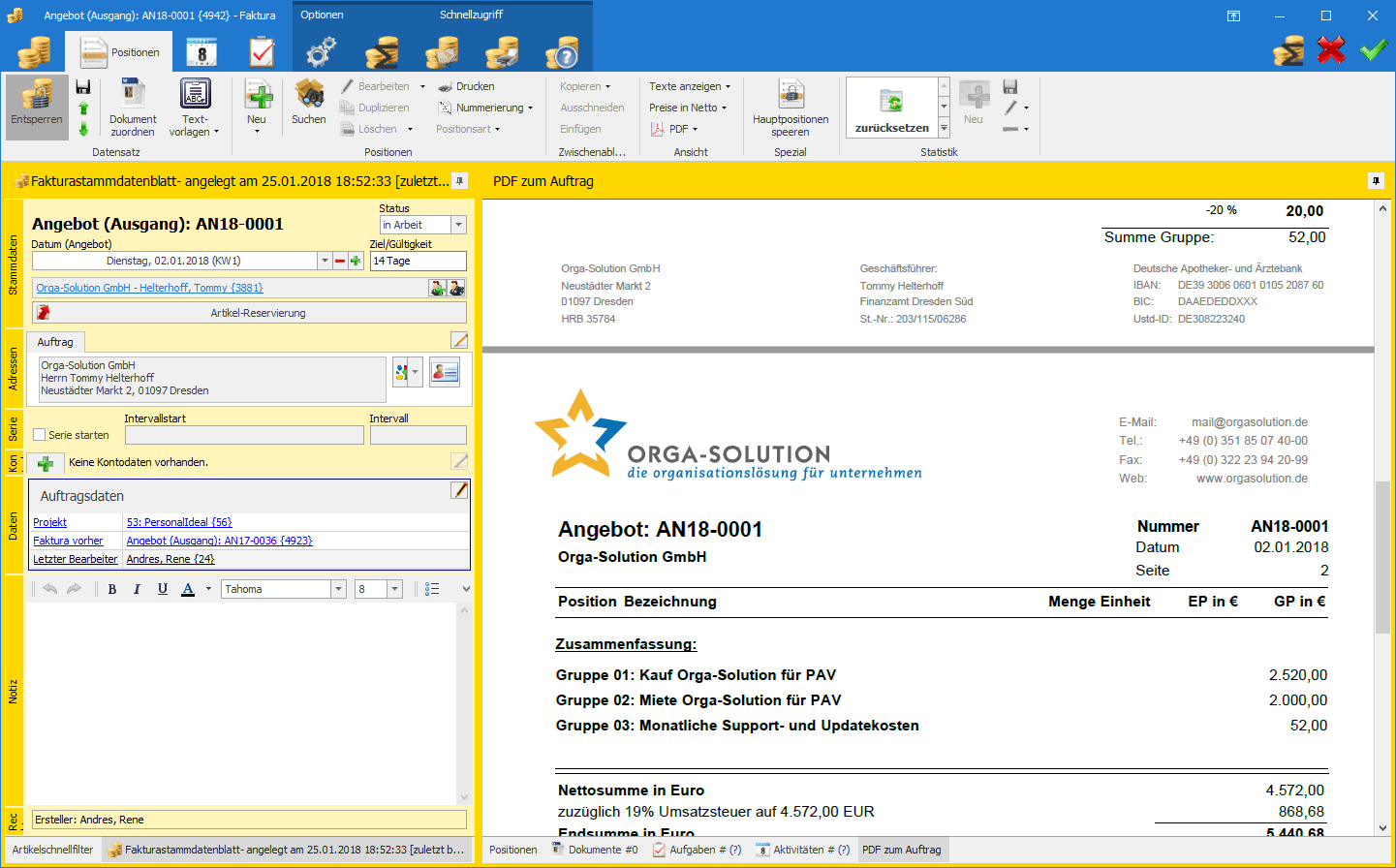Click the dark contact persons icon beside customer link
Viewport: 1396px width, 868px height.
[x=456, y=288]
